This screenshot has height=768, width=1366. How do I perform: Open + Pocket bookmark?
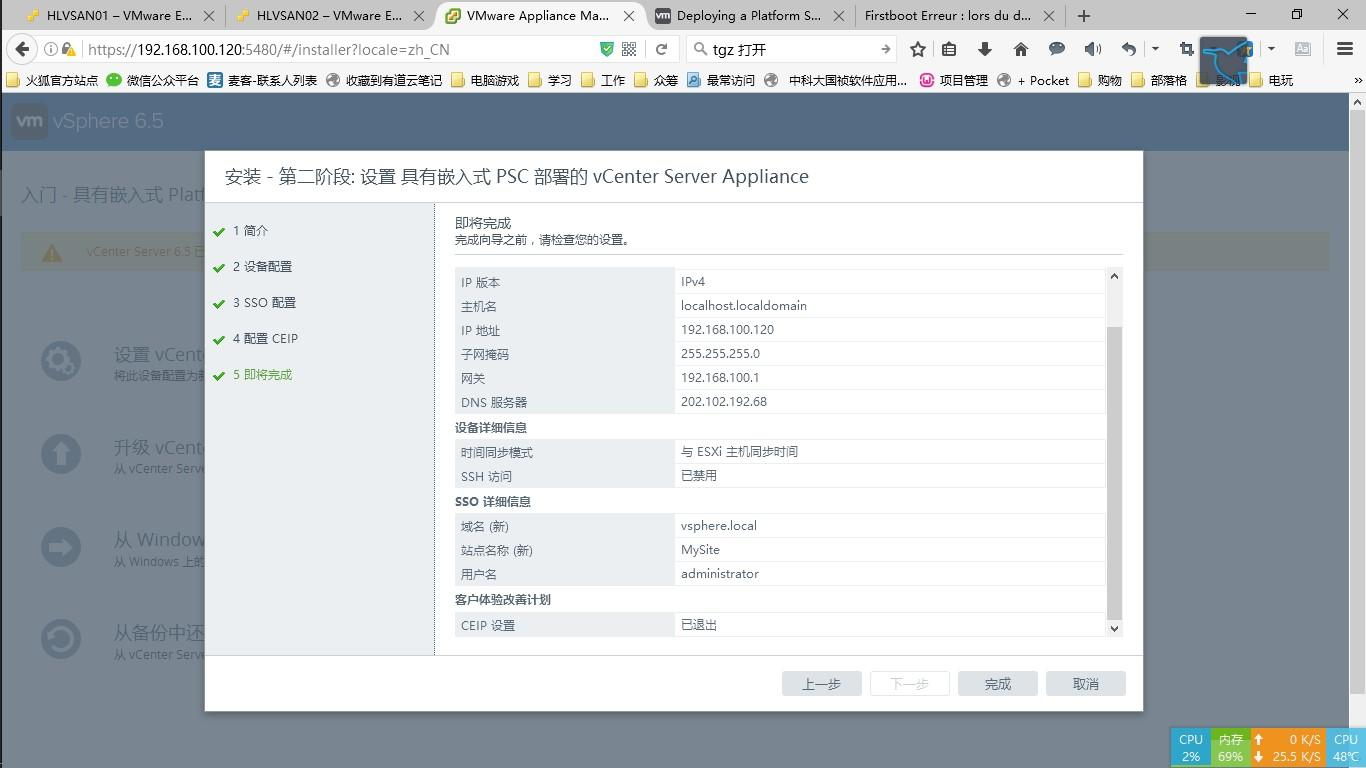point(1033,80)
